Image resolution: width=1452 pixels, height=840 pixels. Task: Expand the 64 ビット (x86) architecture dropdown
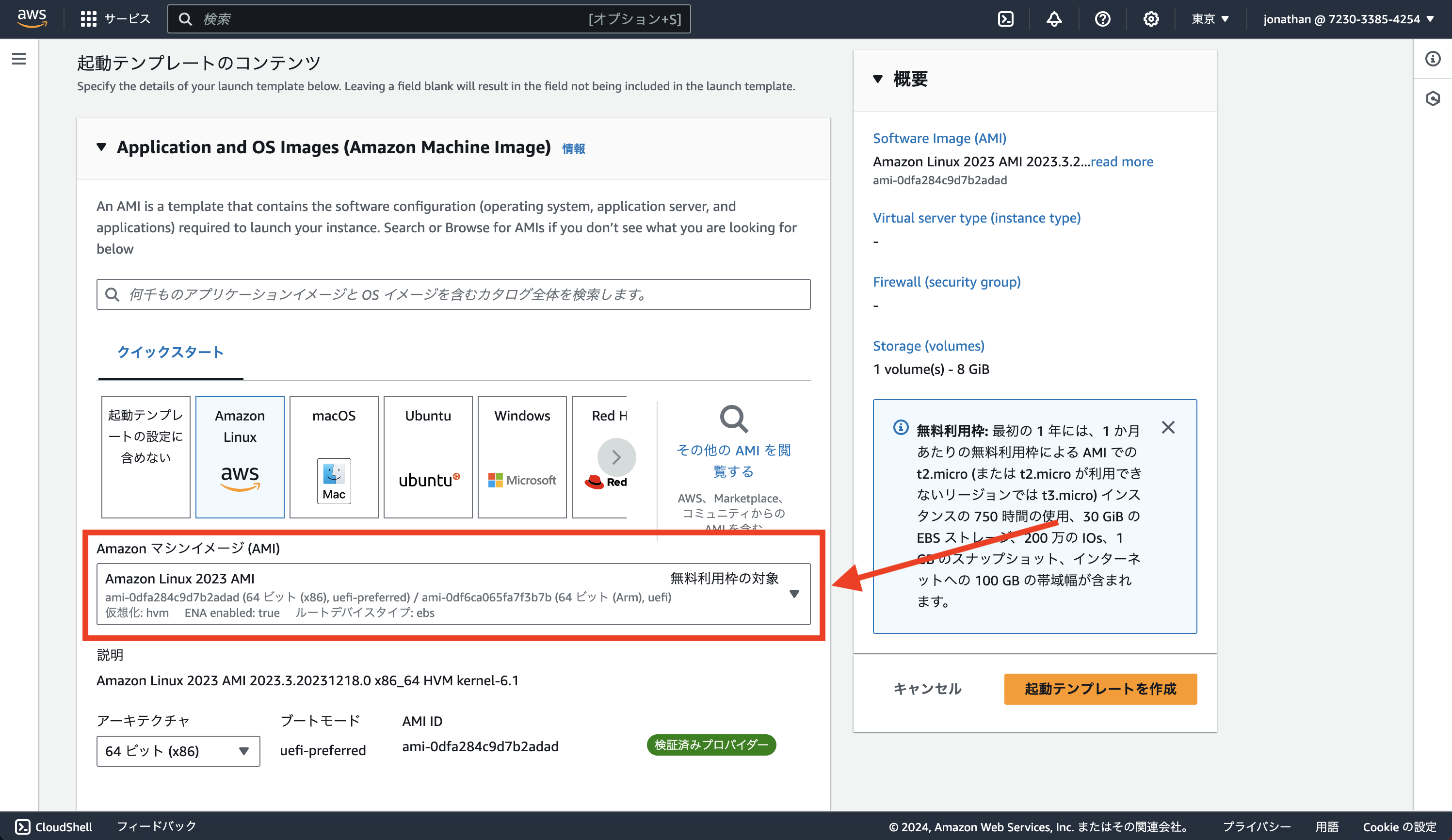coord(177,751)
